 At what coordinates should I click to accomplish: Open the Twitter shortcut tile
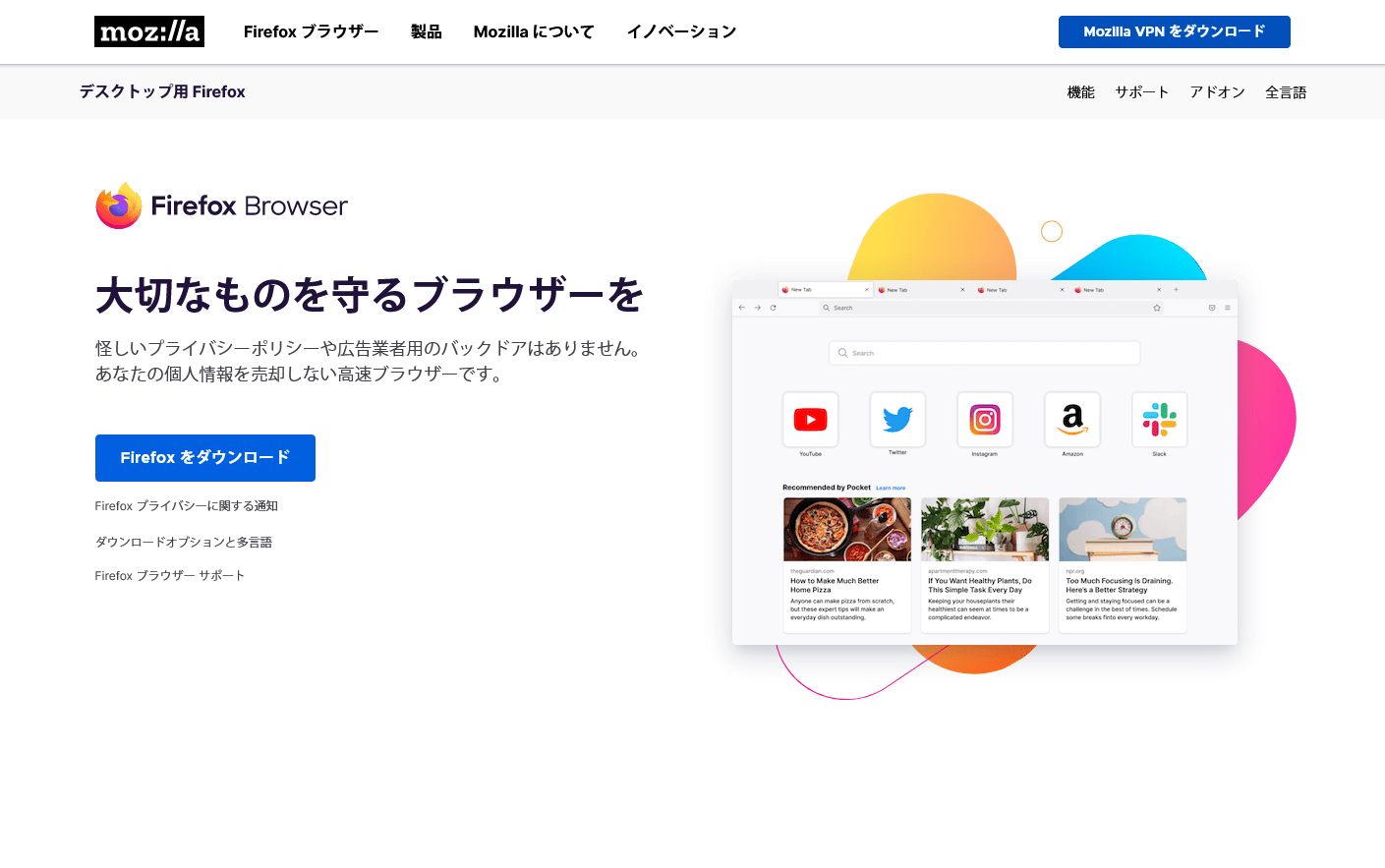897,421
